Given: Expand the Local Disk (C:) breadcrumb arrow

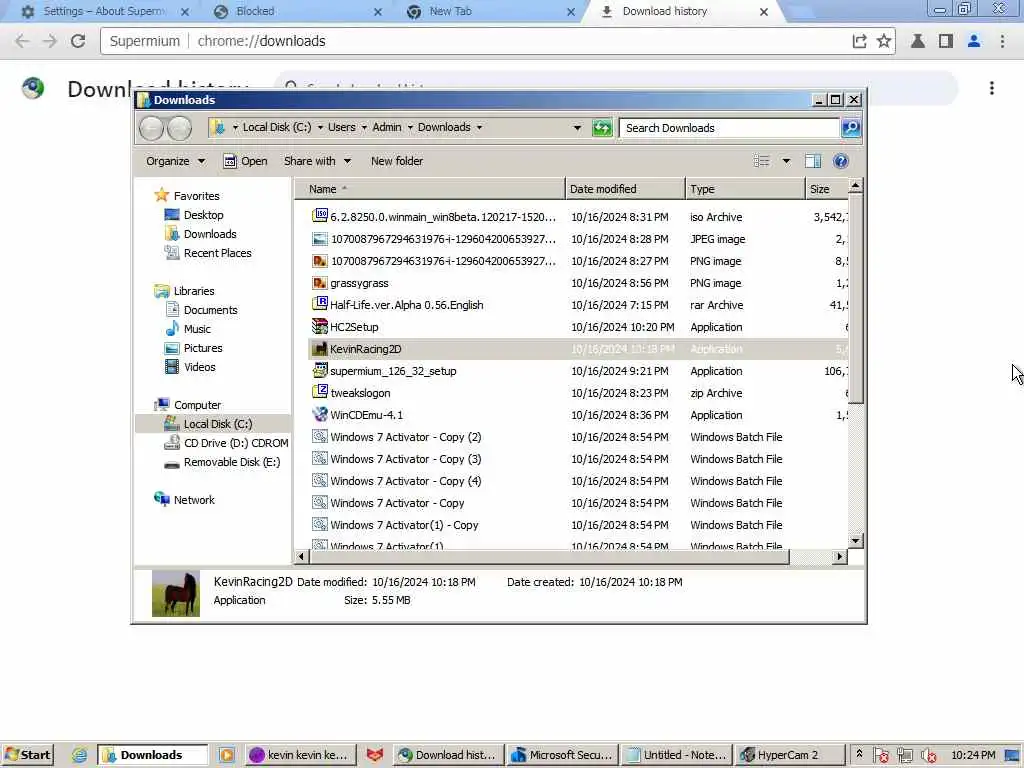Looking at the screenshot, I should tap(321, 127).
